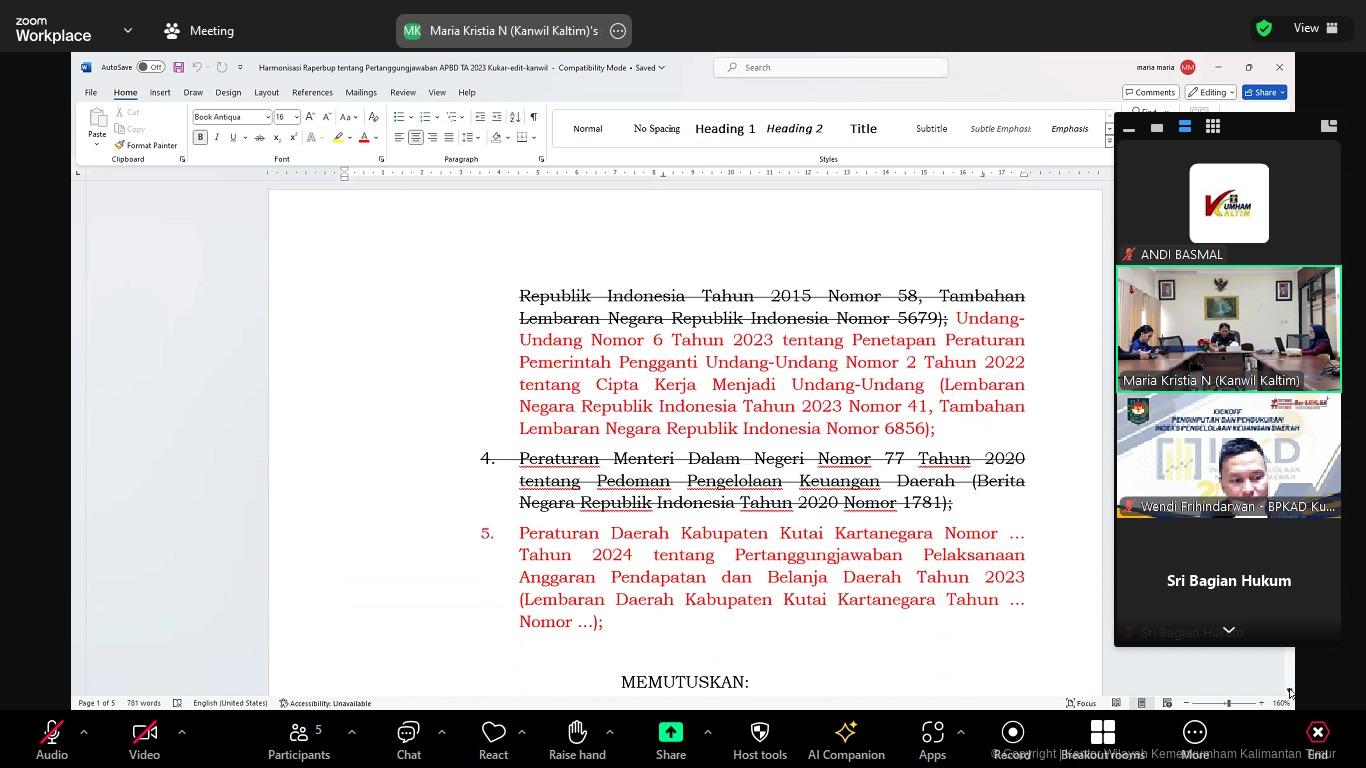The image size is (1366, 768).
Task: Click Share button in Word
Action: (x=1263, y=92)
